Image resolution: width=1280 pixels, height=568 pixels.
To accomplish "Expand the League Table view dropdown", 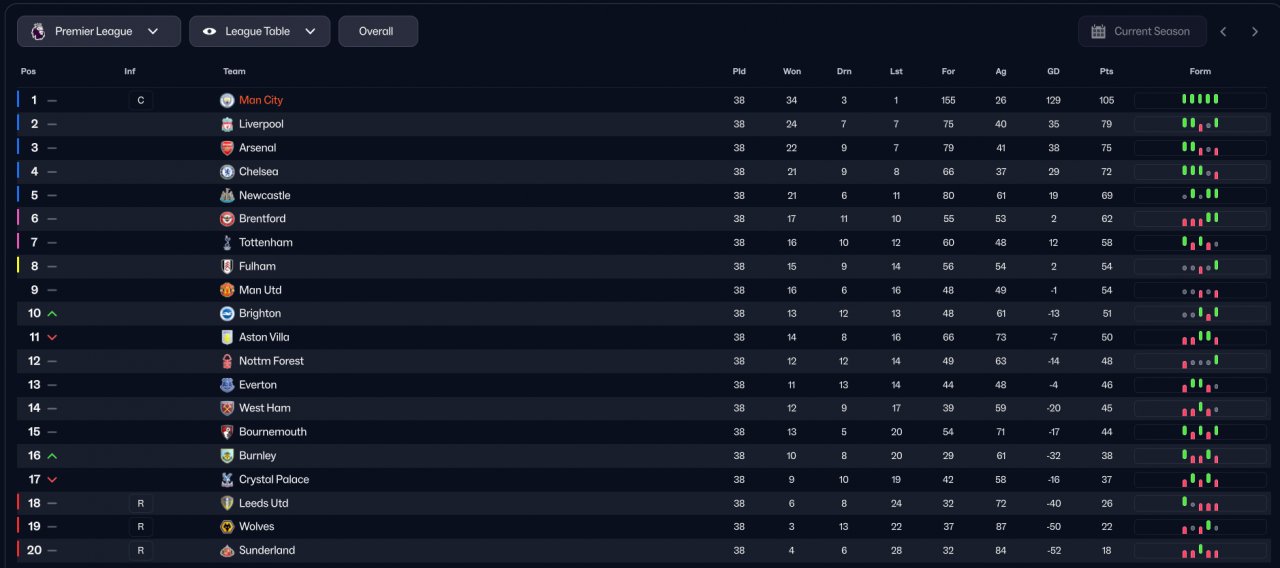I will [x=260, y=31].
